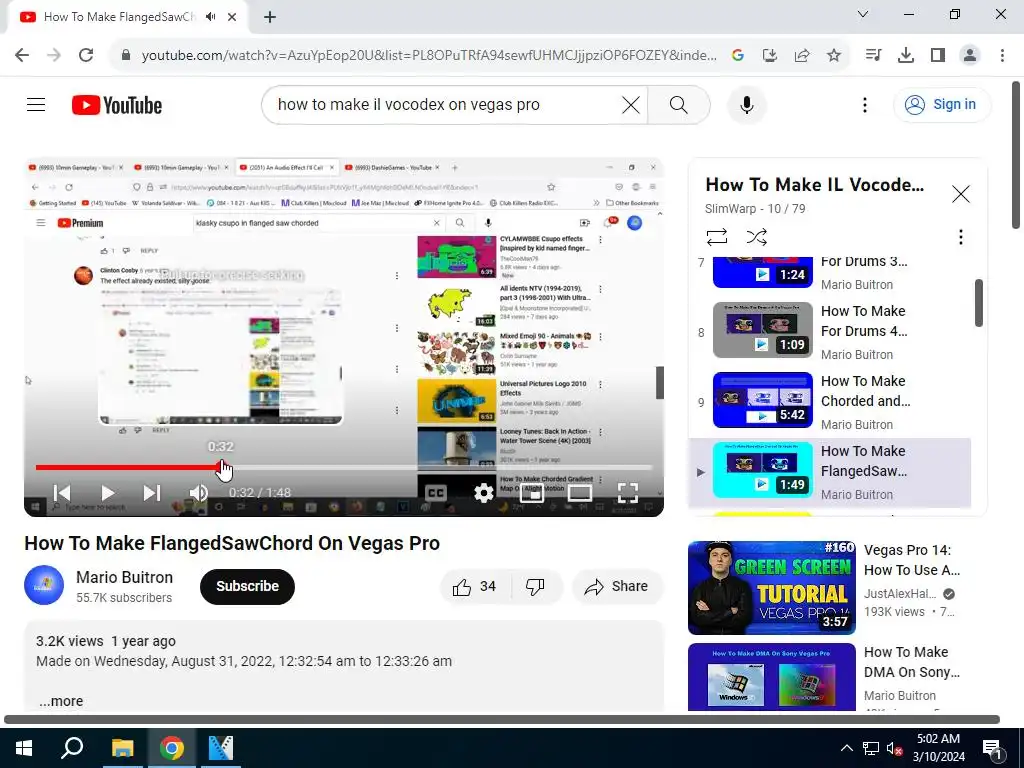Play the paused video
The width and height of the screenshot is (1024, 768).
click(108, 493)
